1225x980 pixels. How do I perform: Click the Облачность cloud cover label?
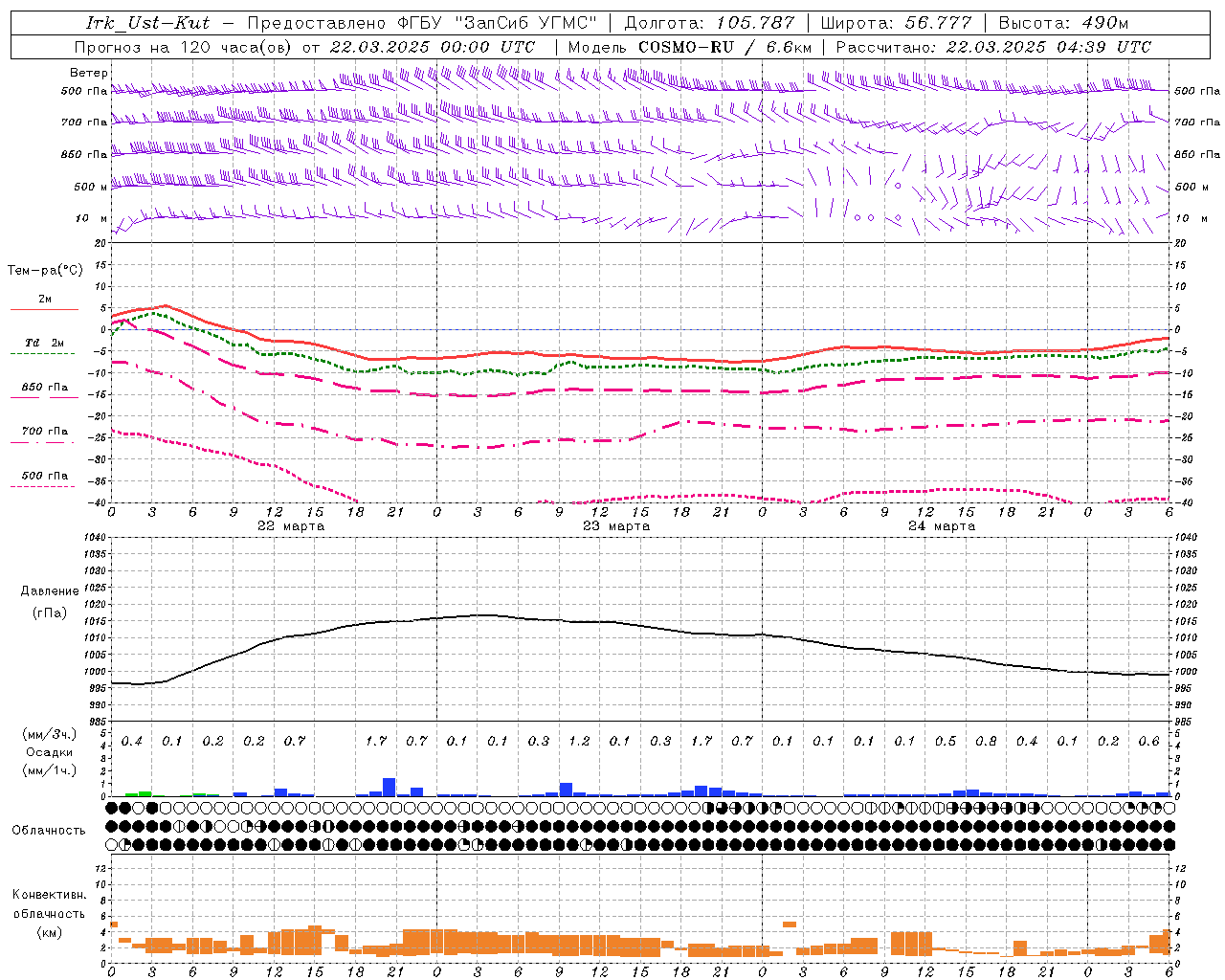pyautogui.click(x=49, y=831)
